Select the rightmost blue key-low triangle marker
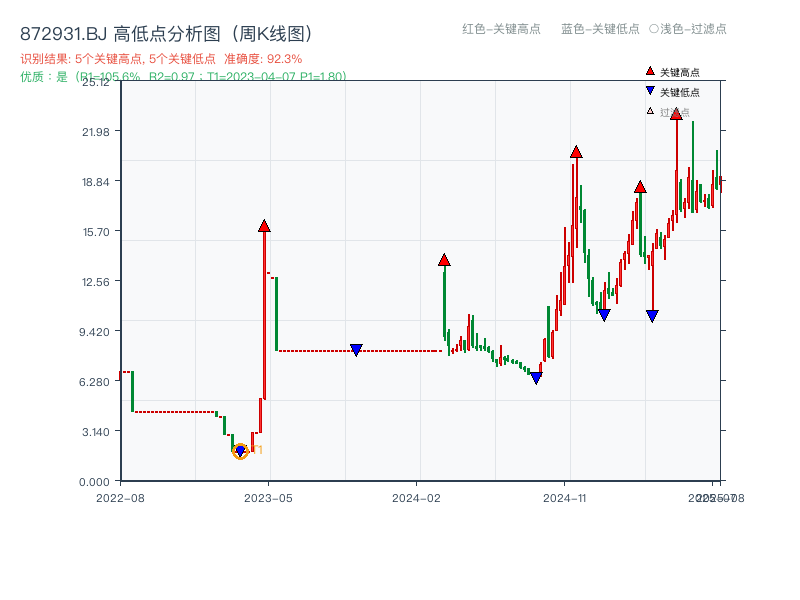 [x=652, y=314]
